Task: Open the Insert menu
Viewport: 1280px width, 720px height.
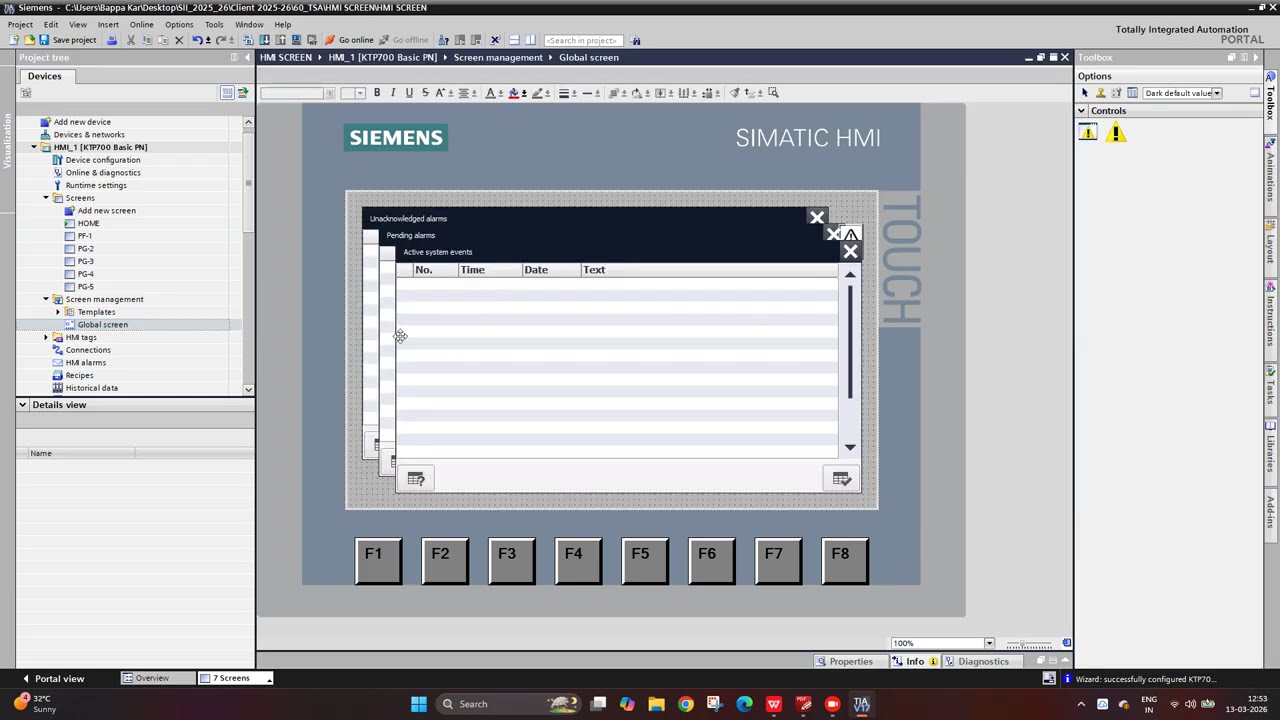Action: 108,24
